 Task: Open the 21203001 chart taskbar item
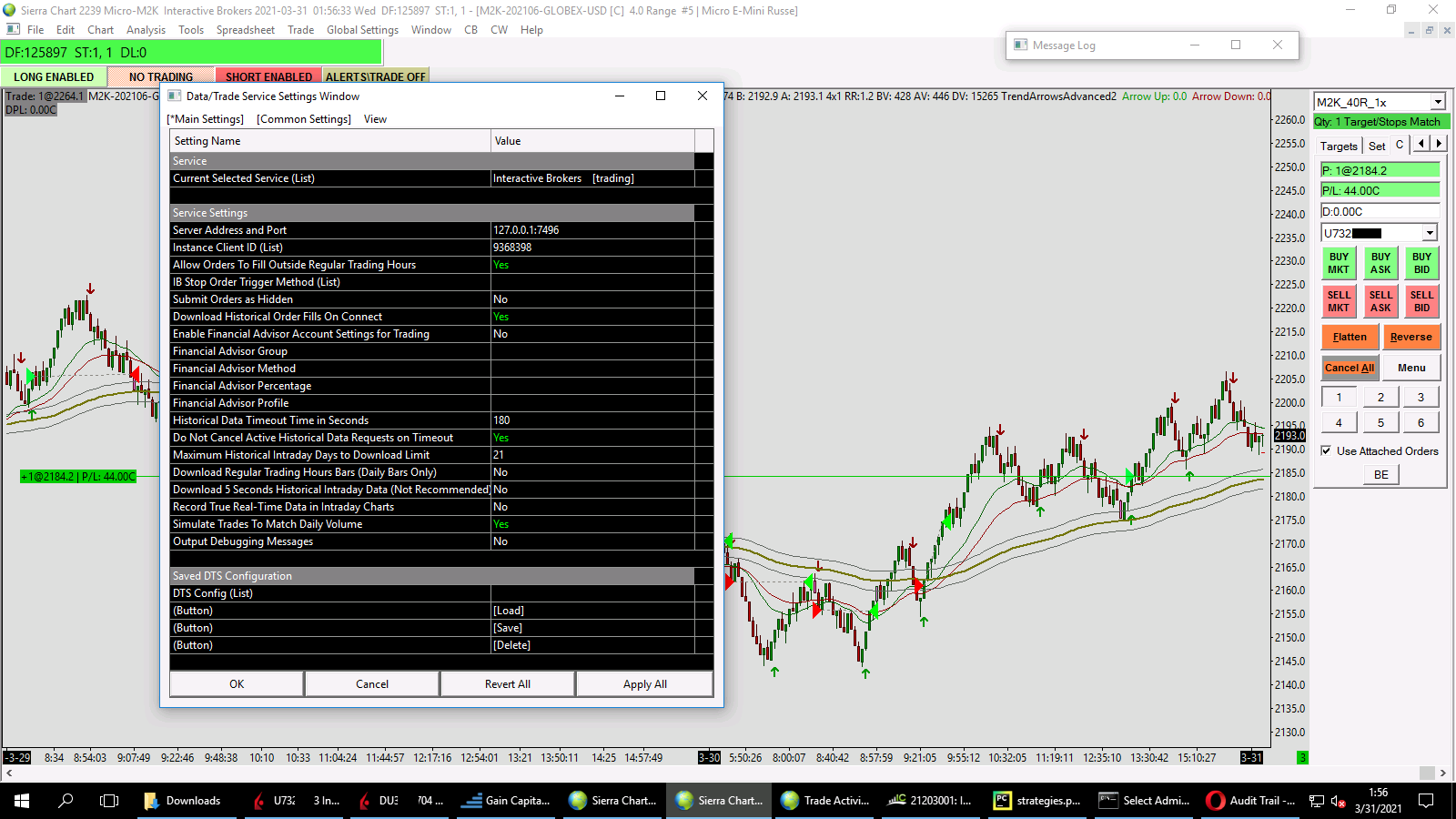[x=932, y=801]
